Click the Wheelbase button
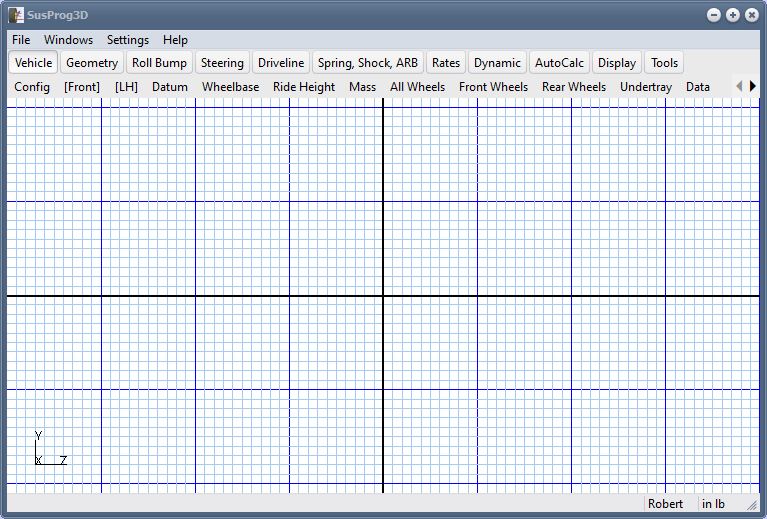The width and height of the screenshot is (767, 519). (230, 87)
